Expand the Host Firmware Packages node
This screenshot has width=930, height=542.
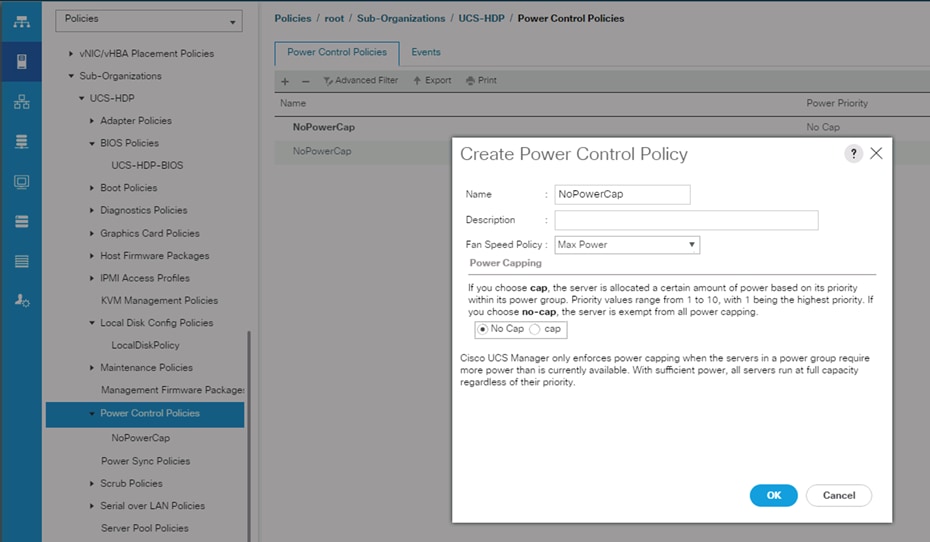coord(92,256)
